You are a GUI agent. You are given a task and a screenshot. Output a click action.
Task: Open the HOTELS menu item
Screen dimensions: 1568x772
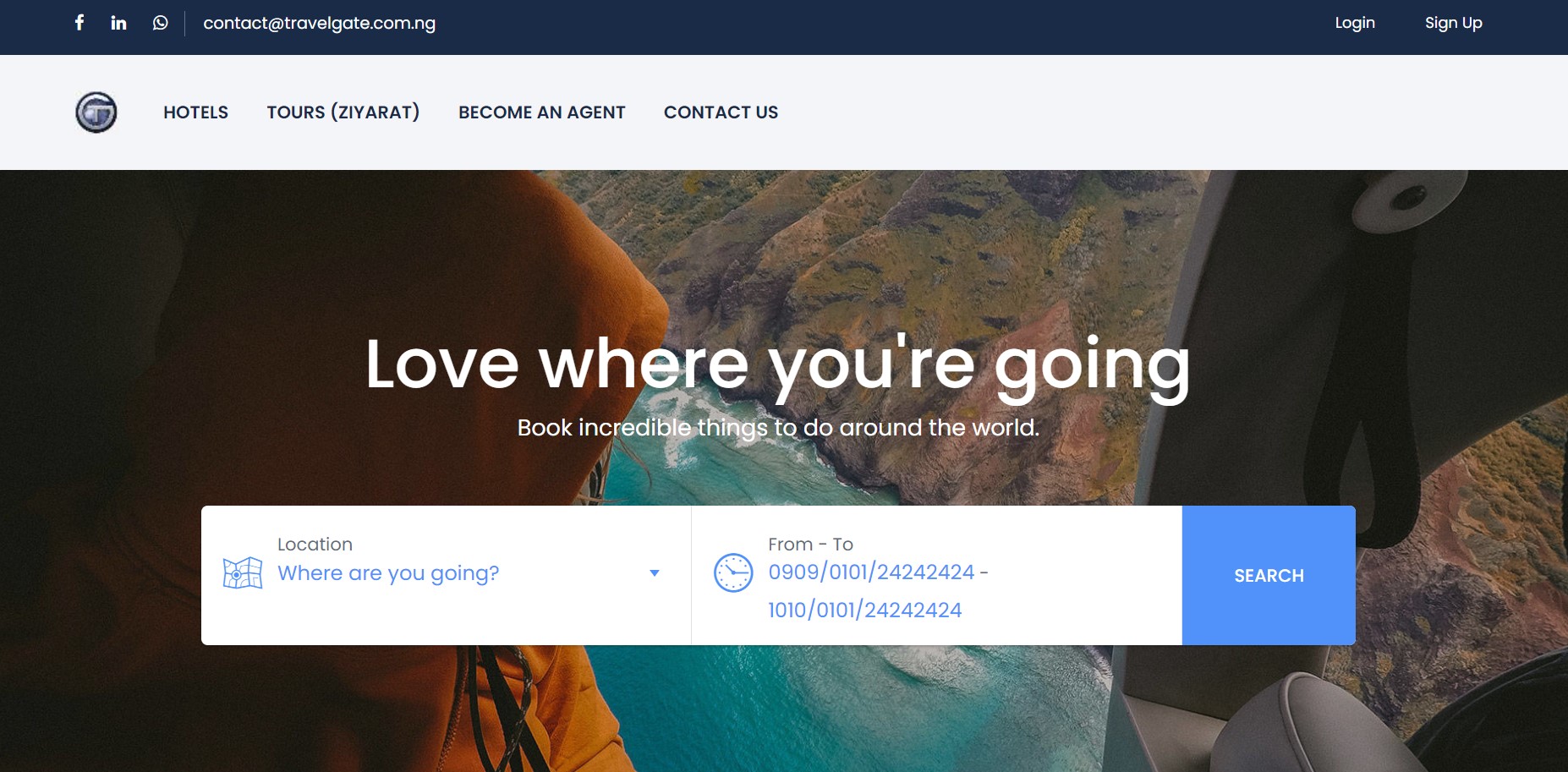pos(195,112)
